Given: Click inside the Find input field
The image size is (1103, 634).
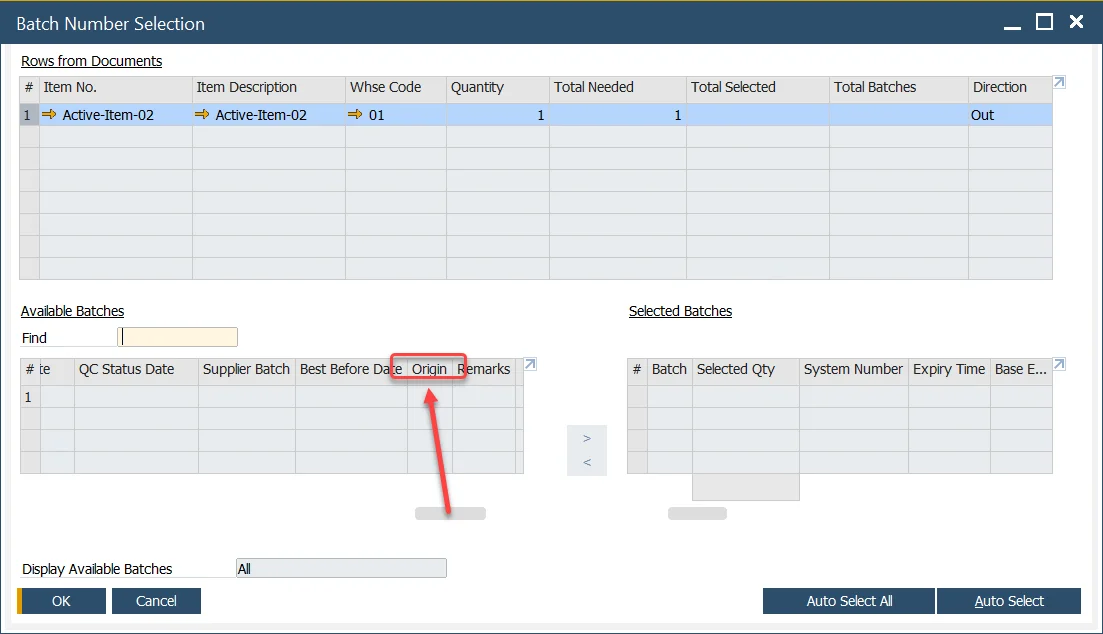Looking at the screenshot, I should point(177,336).
